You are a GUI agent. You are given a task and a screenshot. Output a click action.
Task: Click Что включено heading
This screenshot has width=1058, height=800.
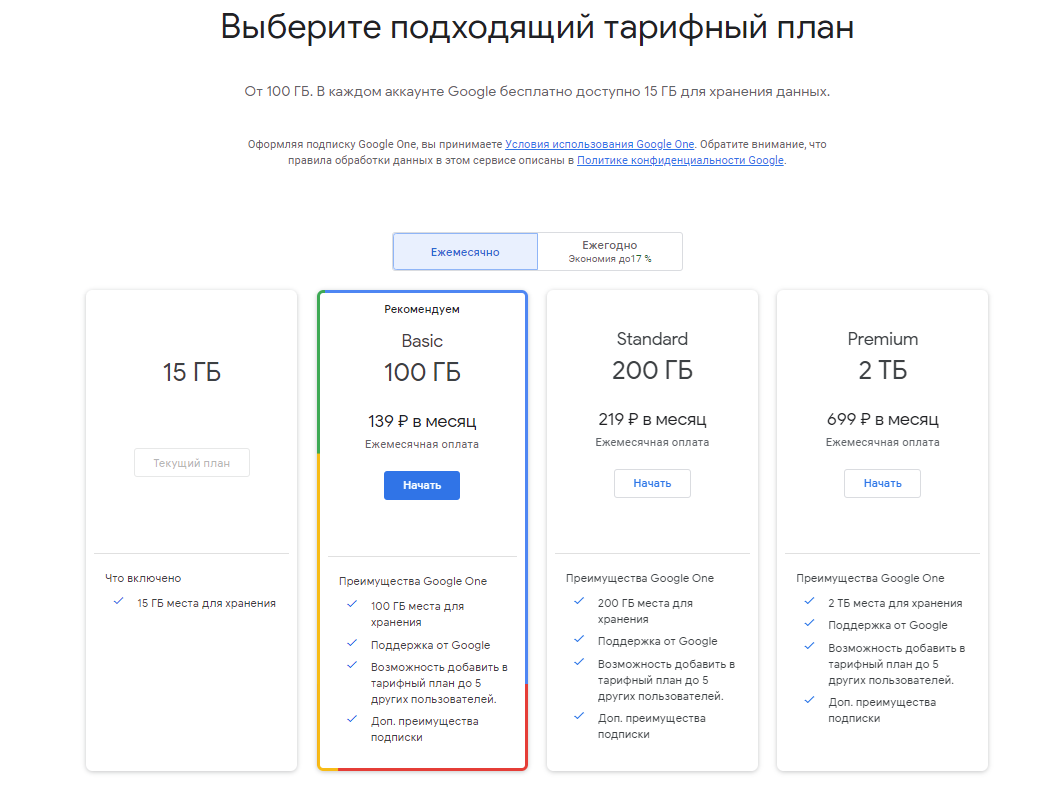pos(143,578)
